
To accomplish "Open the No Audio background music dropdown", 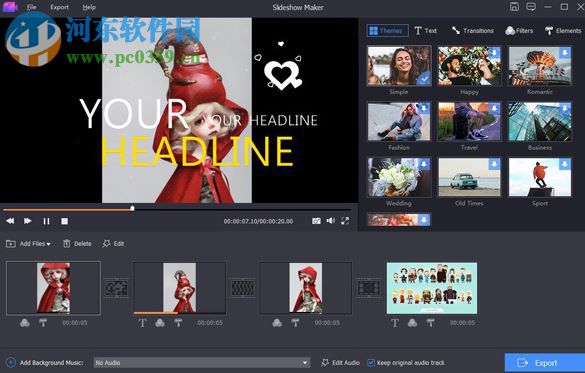I will coord(202,363).
